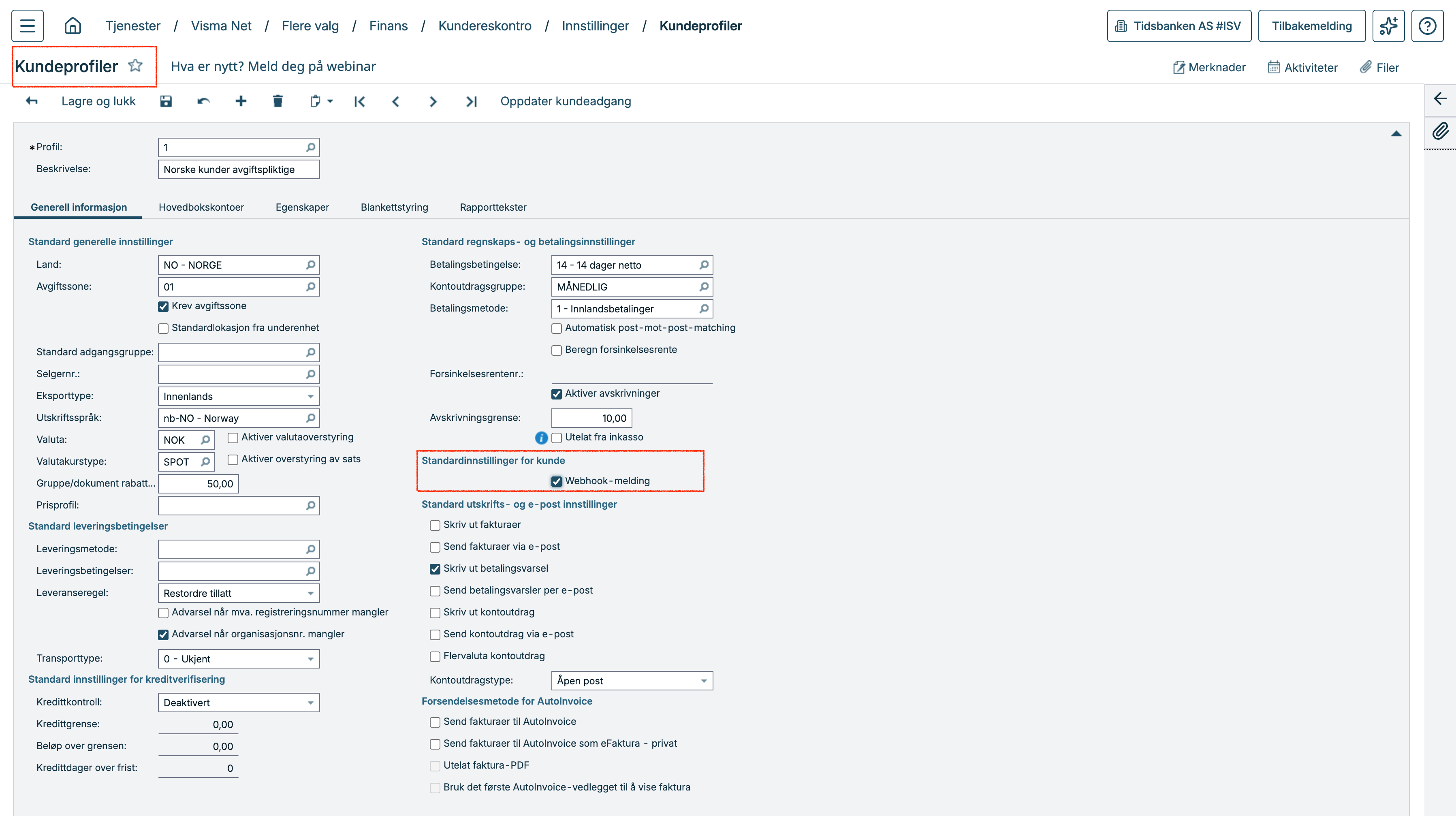1456x816 pixels.
Task: Collapse side panel with left arrow icon
Action: [x=1440, y=99]
